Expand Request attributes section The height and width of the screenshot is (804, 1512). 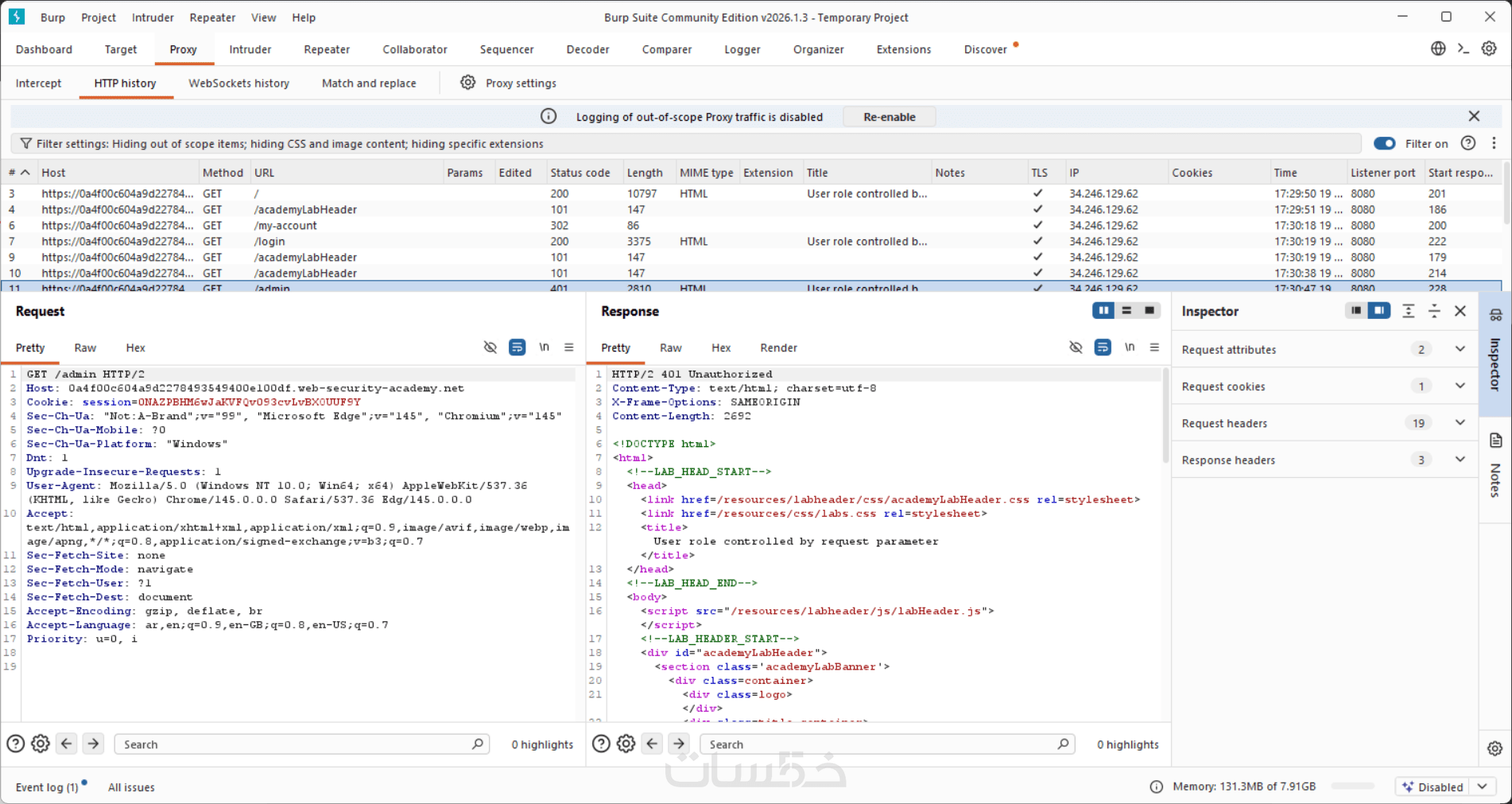click(x=1460, y=349)
